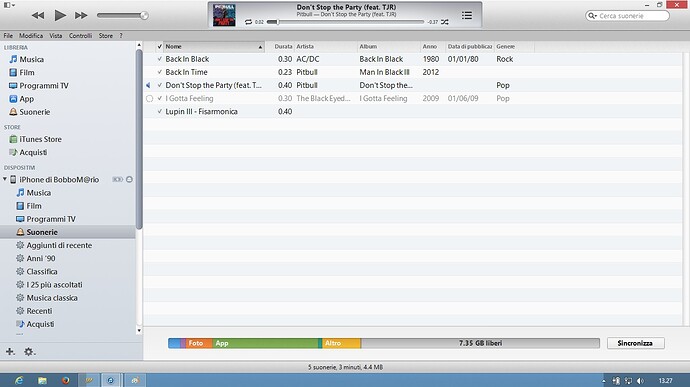This screenshot has height=387, width=690.
Task: Open the Up Next list icon
Action: coord(467,15)
